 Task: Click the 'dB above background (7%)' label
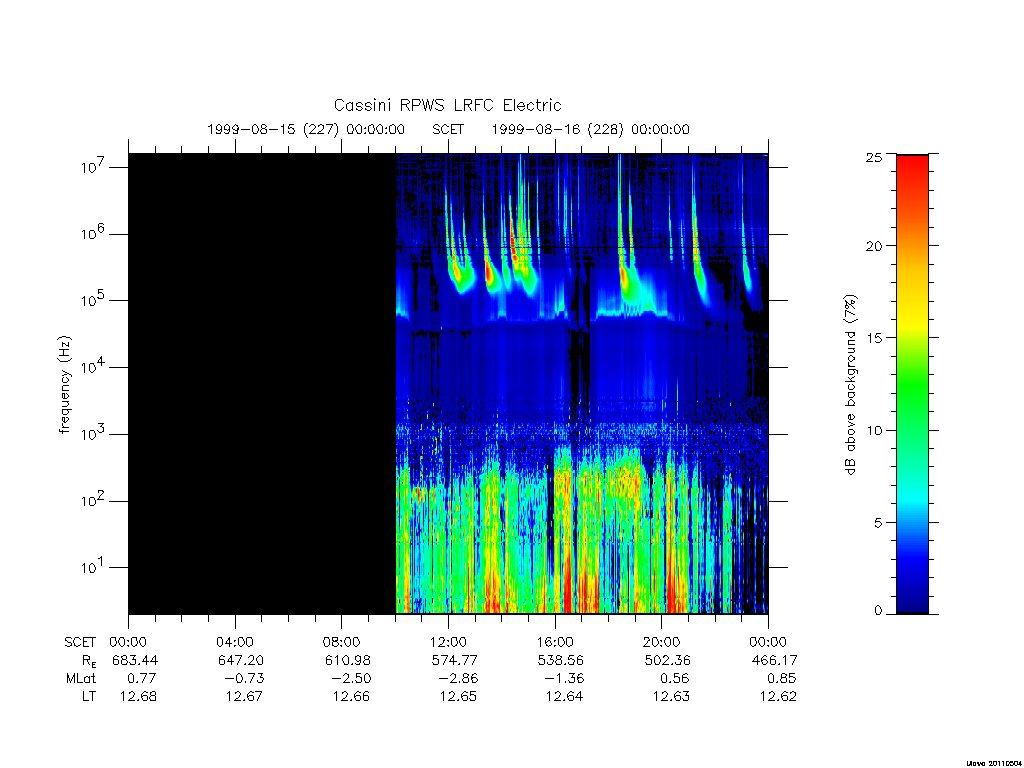(x=850, y=385)
